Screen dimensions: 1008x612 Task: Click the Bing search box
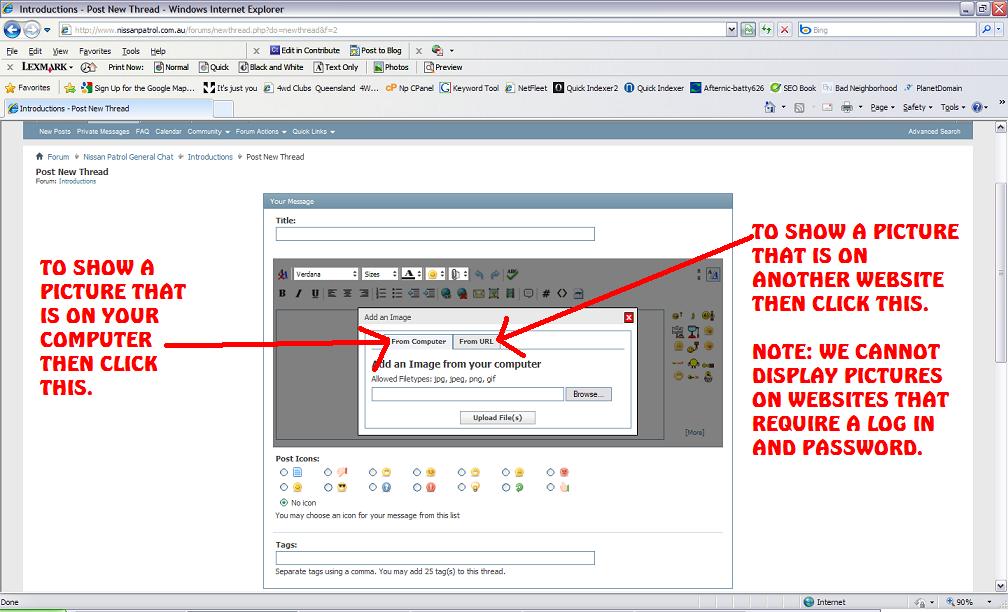click(887, 30)
